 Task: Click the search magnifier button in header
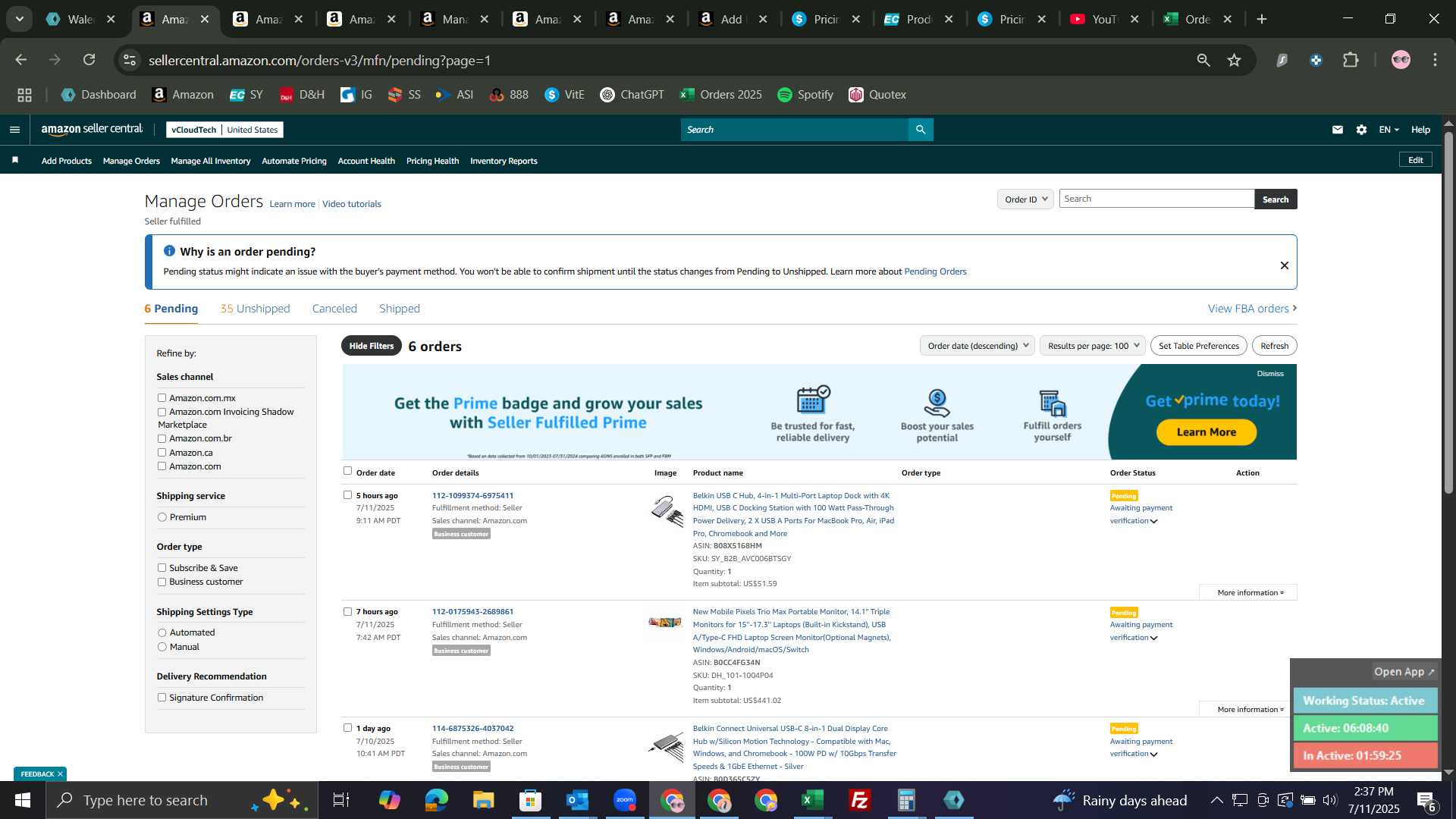(x=921, y=130)
